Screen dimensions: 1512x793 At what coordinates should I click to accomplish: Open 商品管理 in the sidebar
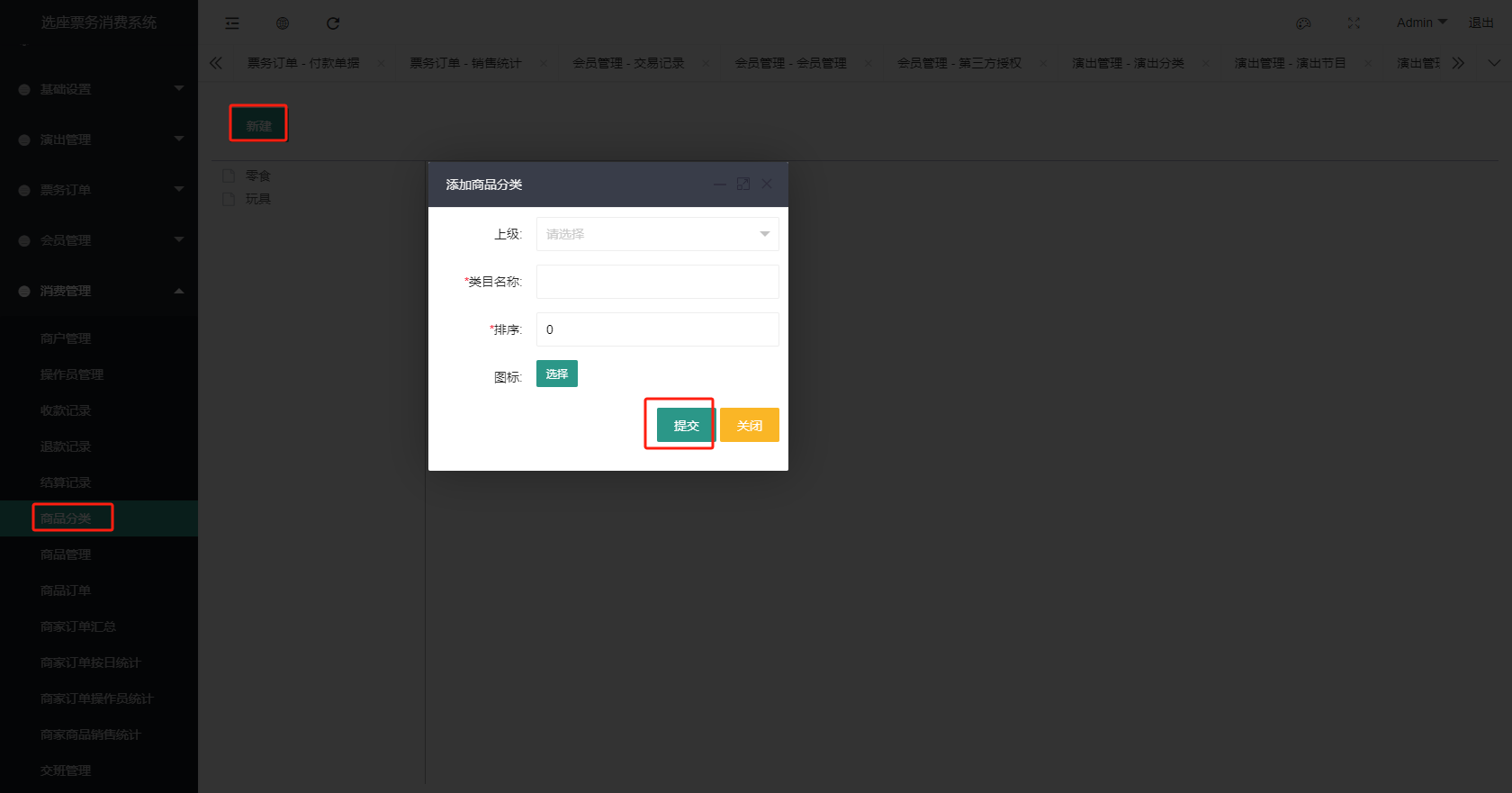tap(66, 554)
